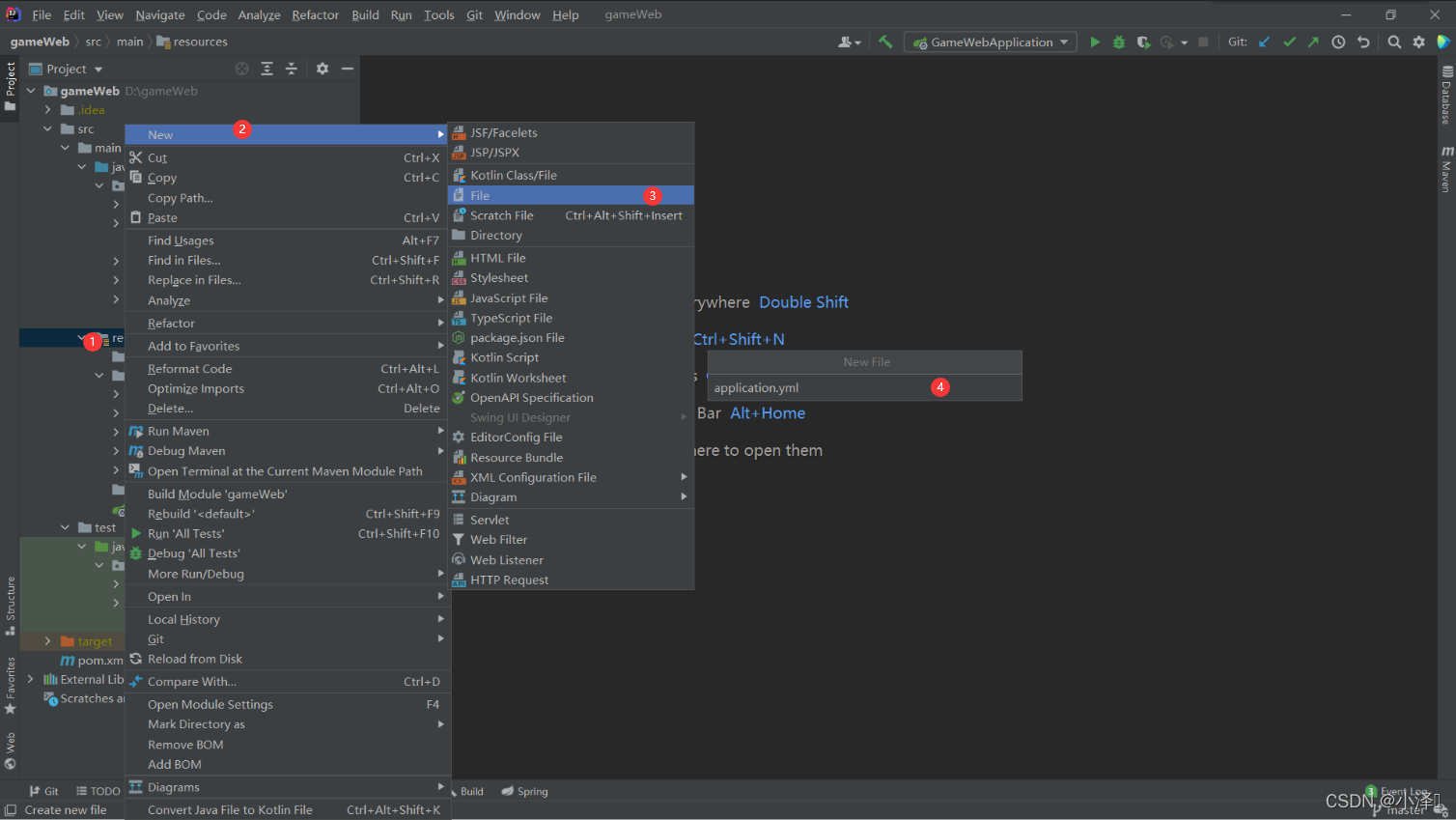Viewport: 1456px width, 820px height.
Task: Expand the .idea folder
Action: tap(47, 110)
